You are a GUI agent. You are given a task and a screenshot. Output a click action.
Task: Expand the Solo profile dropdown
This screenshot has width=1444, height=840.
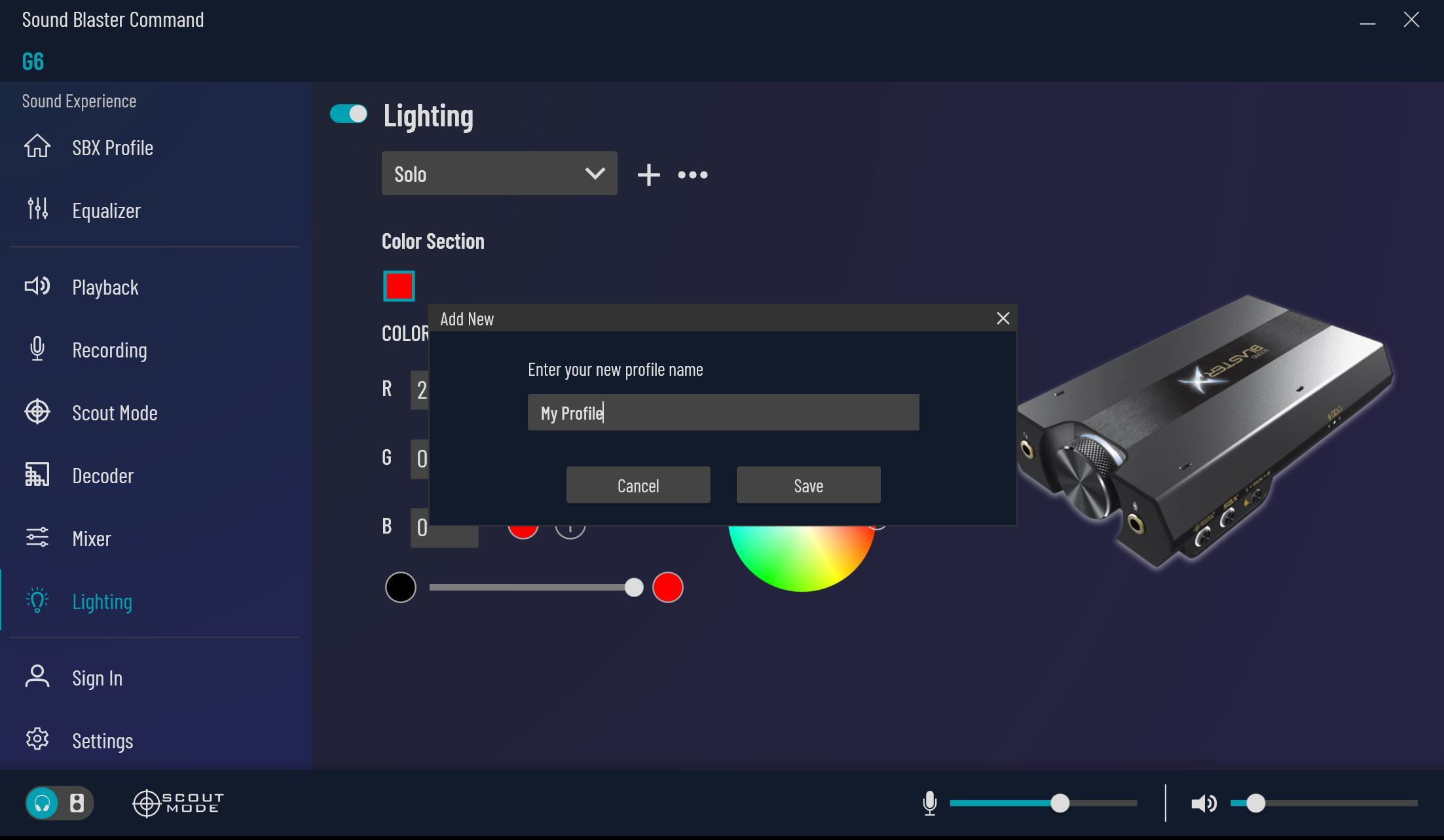499,173
